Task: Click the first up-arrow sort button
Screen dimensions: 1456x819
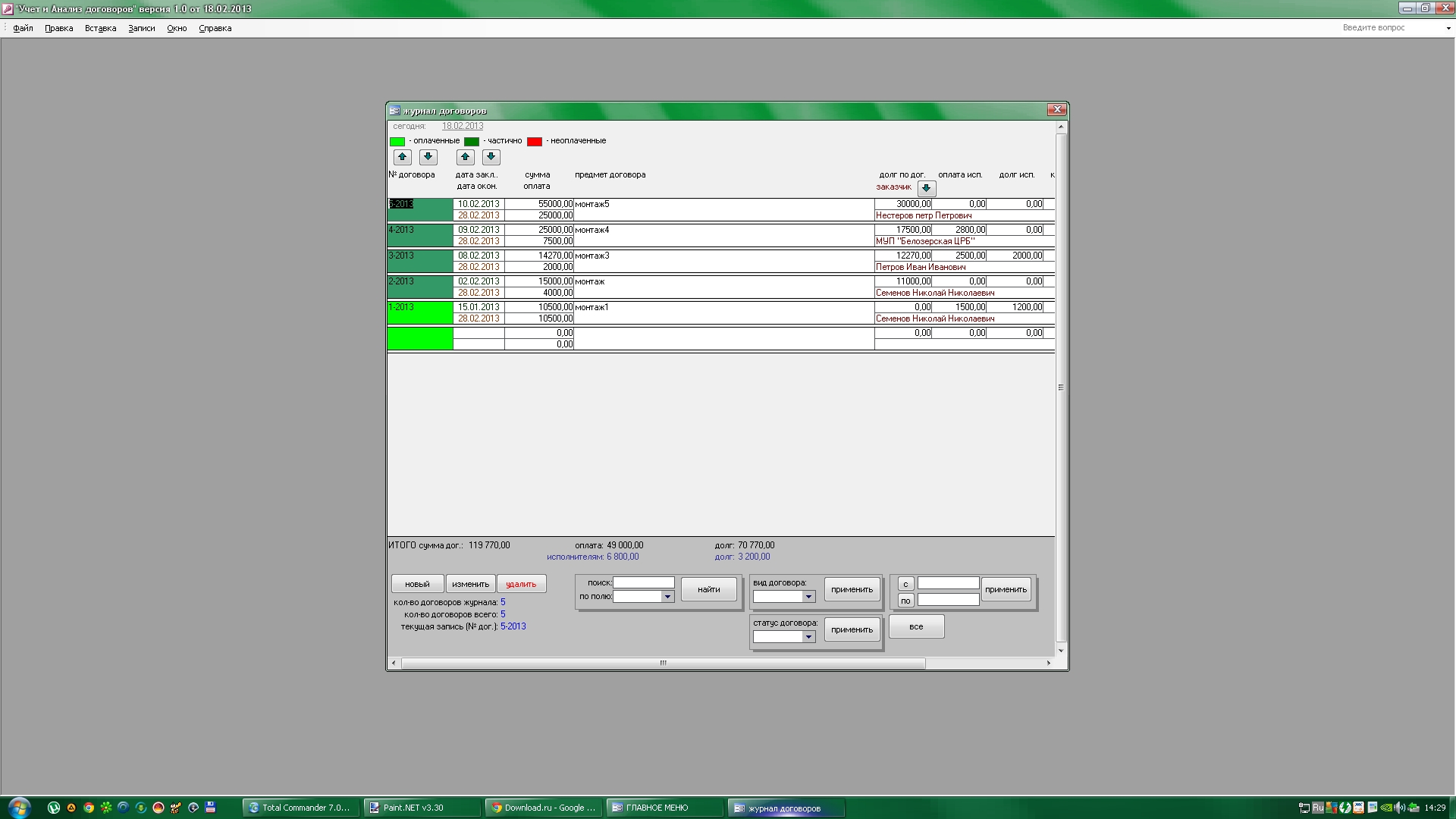Action: point(403,157)
